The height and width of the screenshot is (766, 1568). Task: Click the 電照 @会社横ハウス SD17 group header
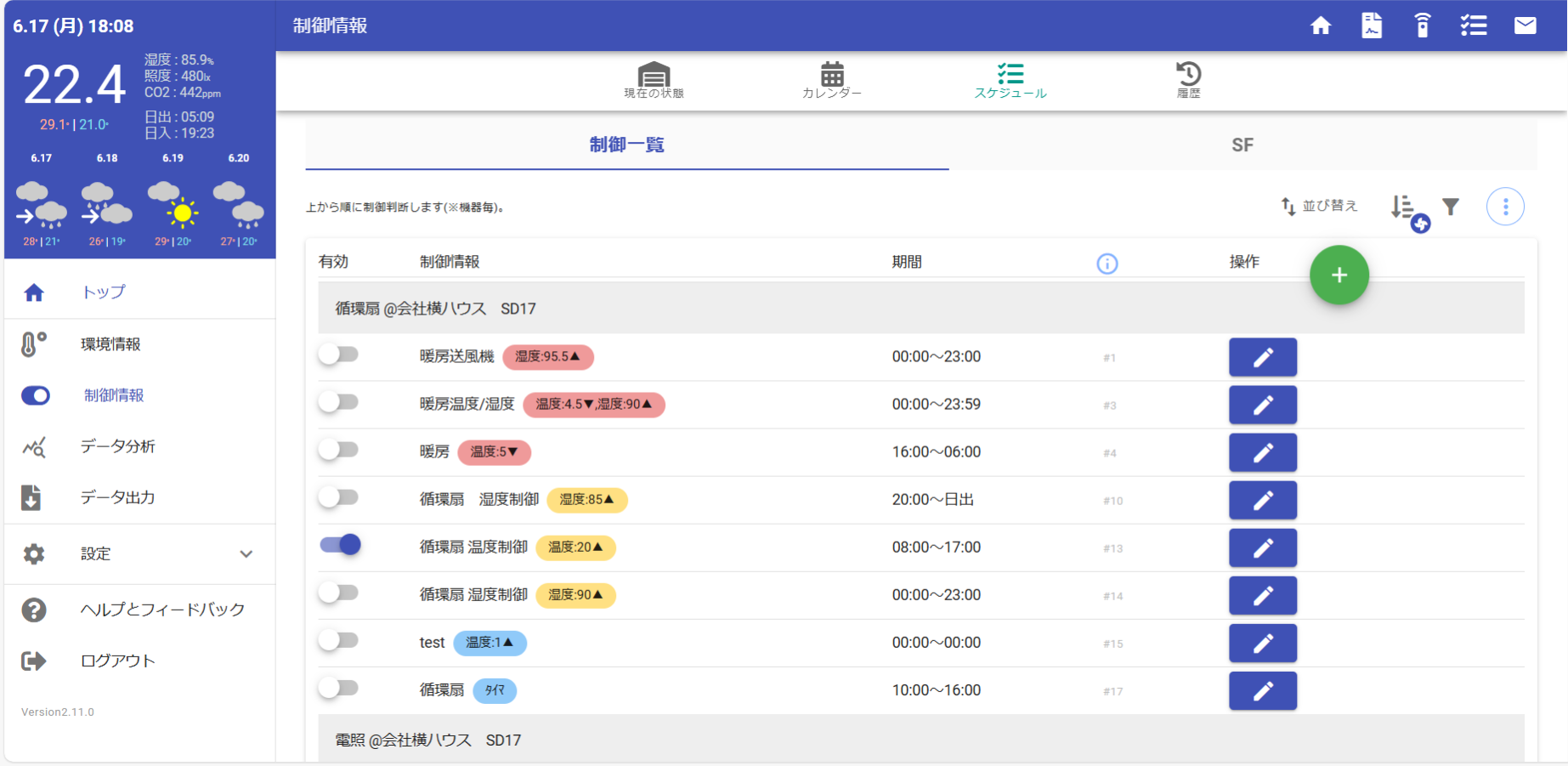921,740
